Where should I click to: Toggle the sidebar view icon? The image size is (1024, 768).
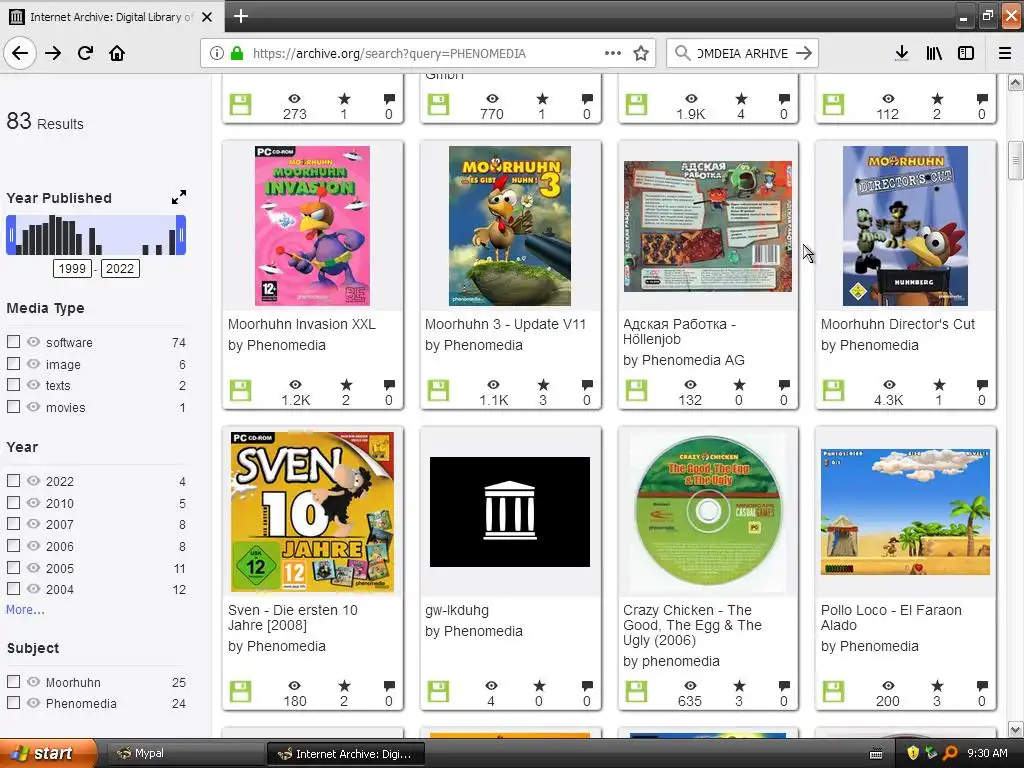pyautogui.click(x=966, y=53)
